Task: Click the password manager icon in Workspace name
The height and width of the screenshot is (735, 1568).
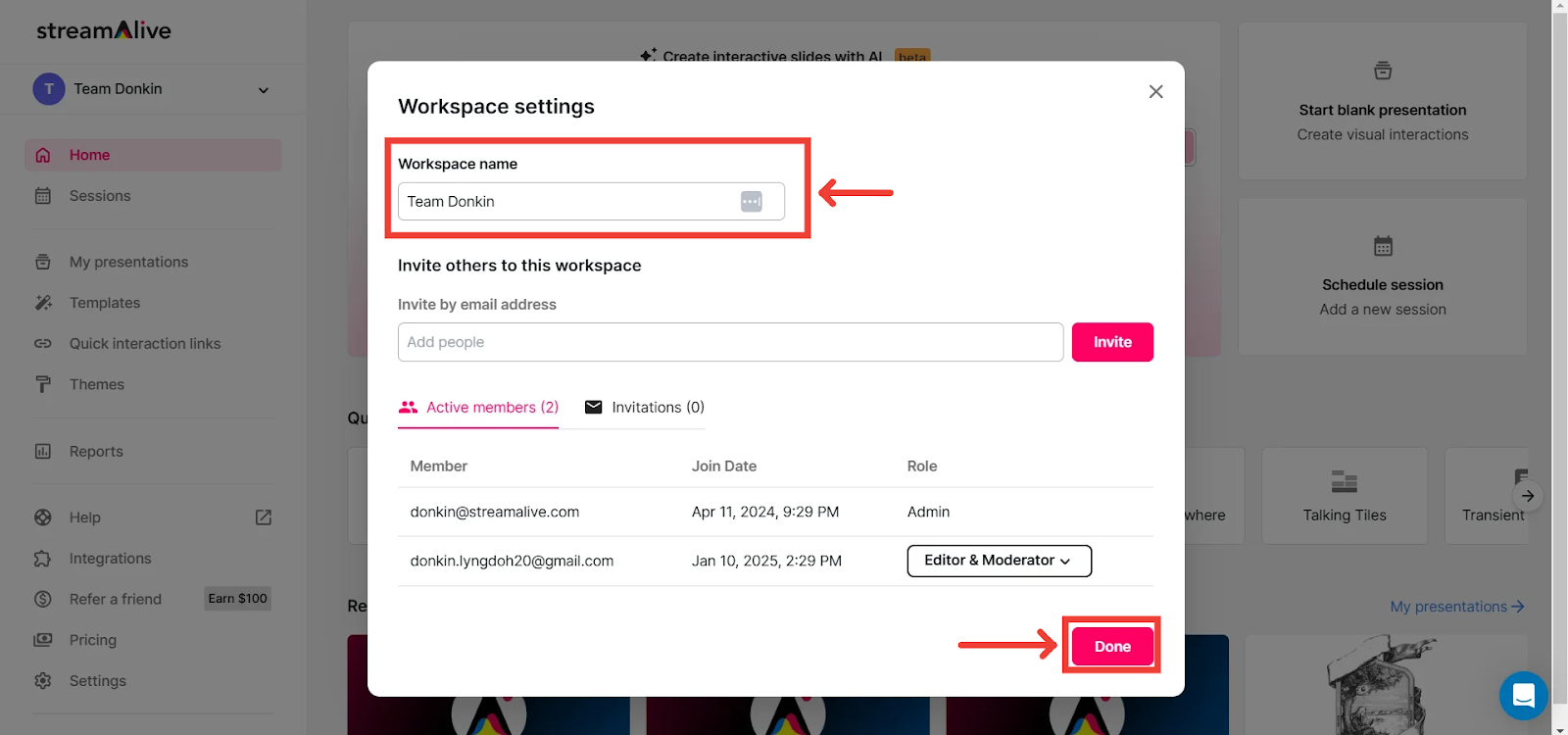Action: tap(751, 201)
